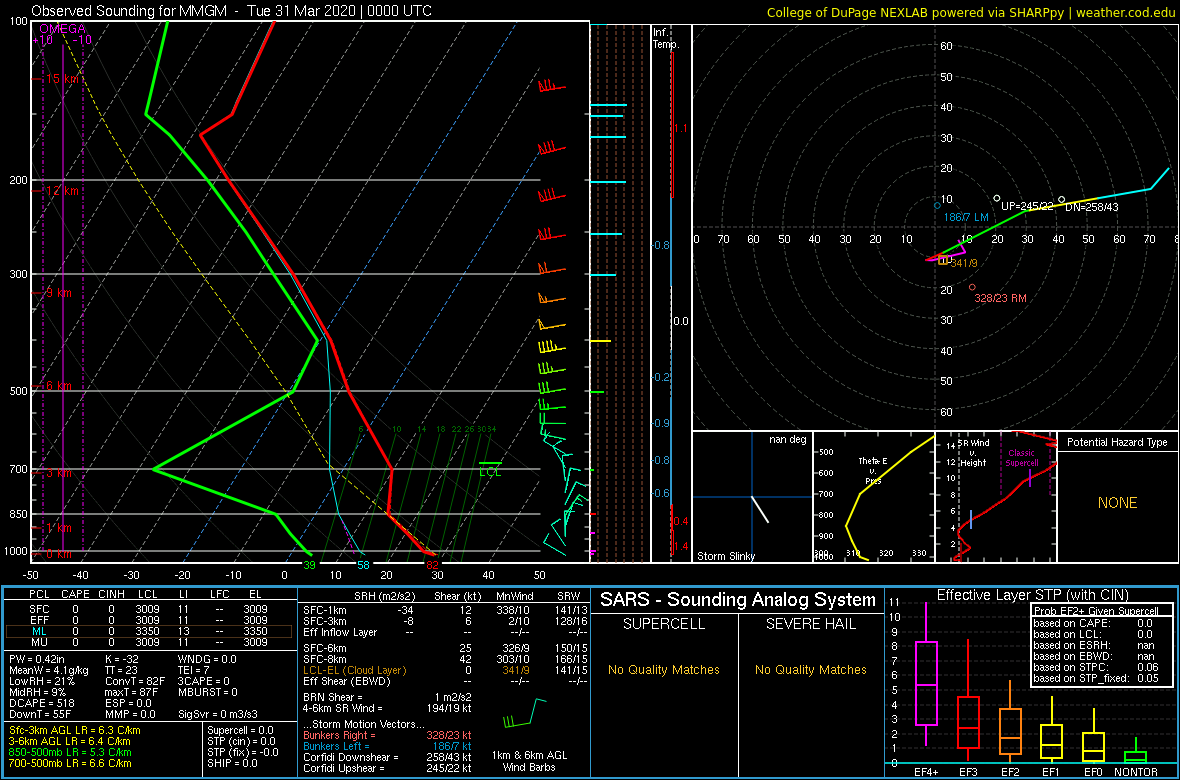1180x780 pixels.
Task: Click the 1km & 6km AGL wind barb icon
Action: [x=525, y=713]
